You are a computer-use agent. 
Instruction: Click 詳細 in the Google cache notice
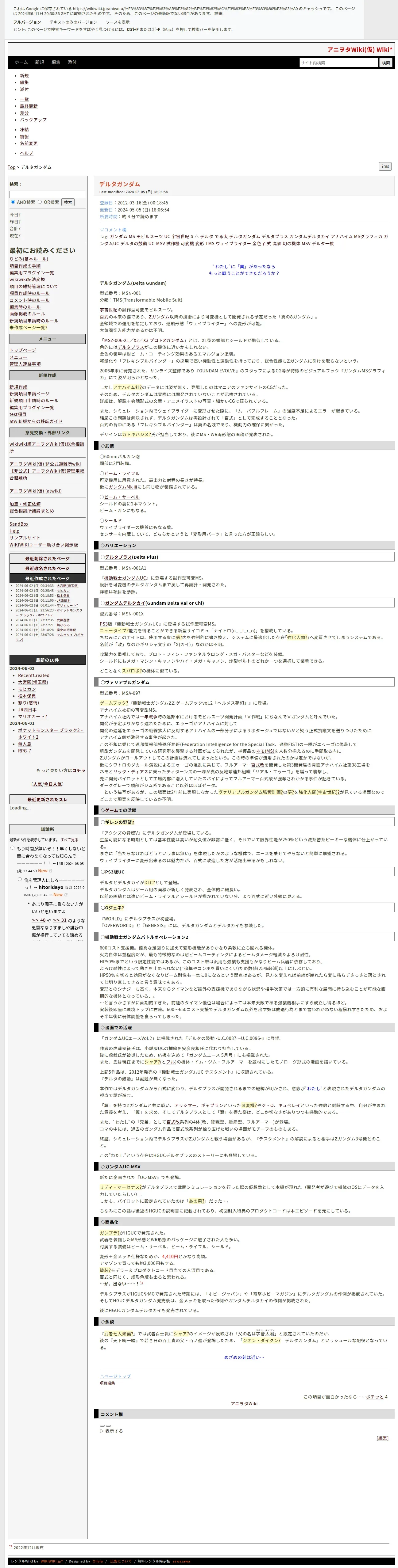(218, 13)
